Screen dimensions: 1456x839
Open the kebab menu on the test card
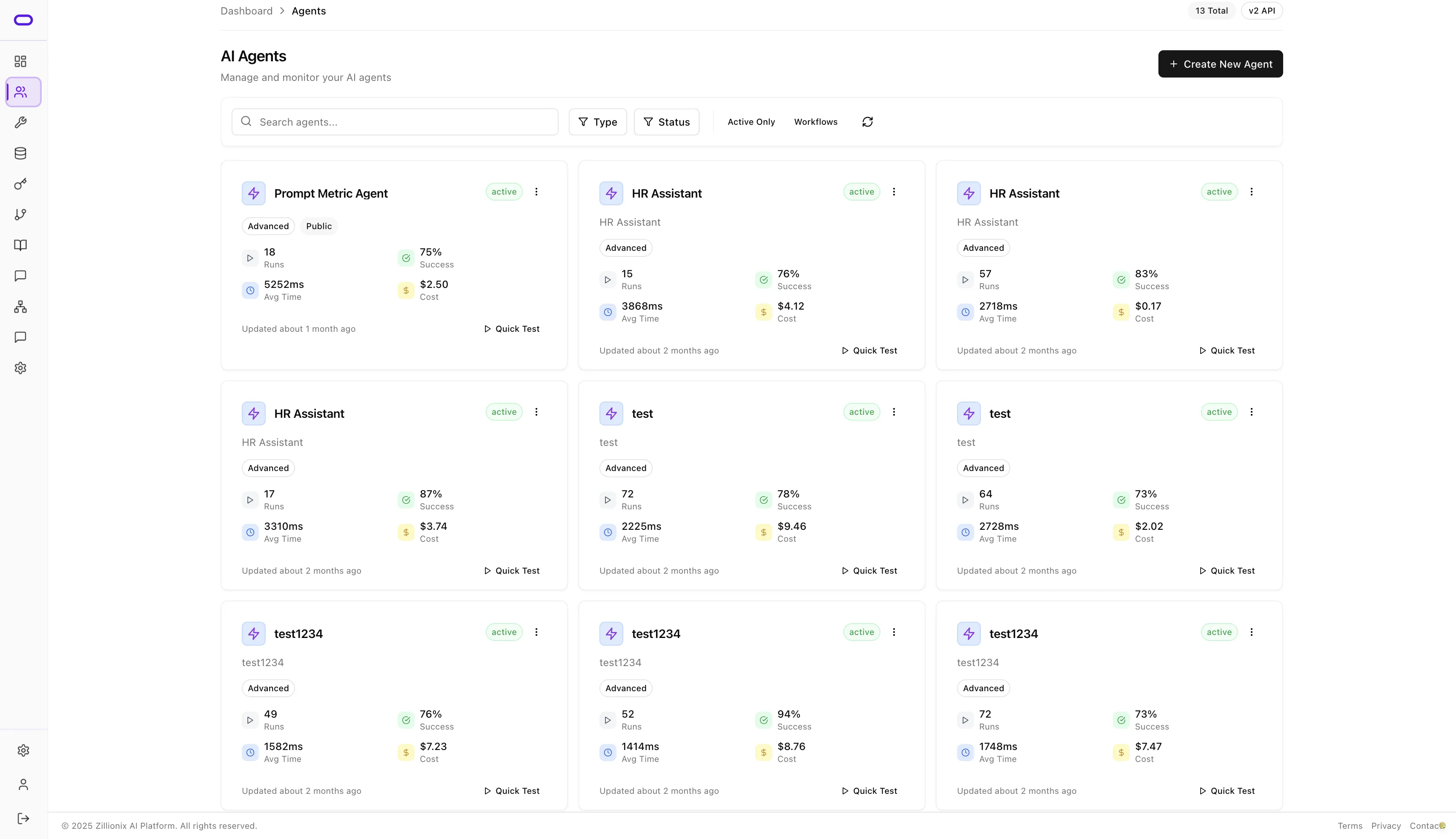(x=894, y=412)
